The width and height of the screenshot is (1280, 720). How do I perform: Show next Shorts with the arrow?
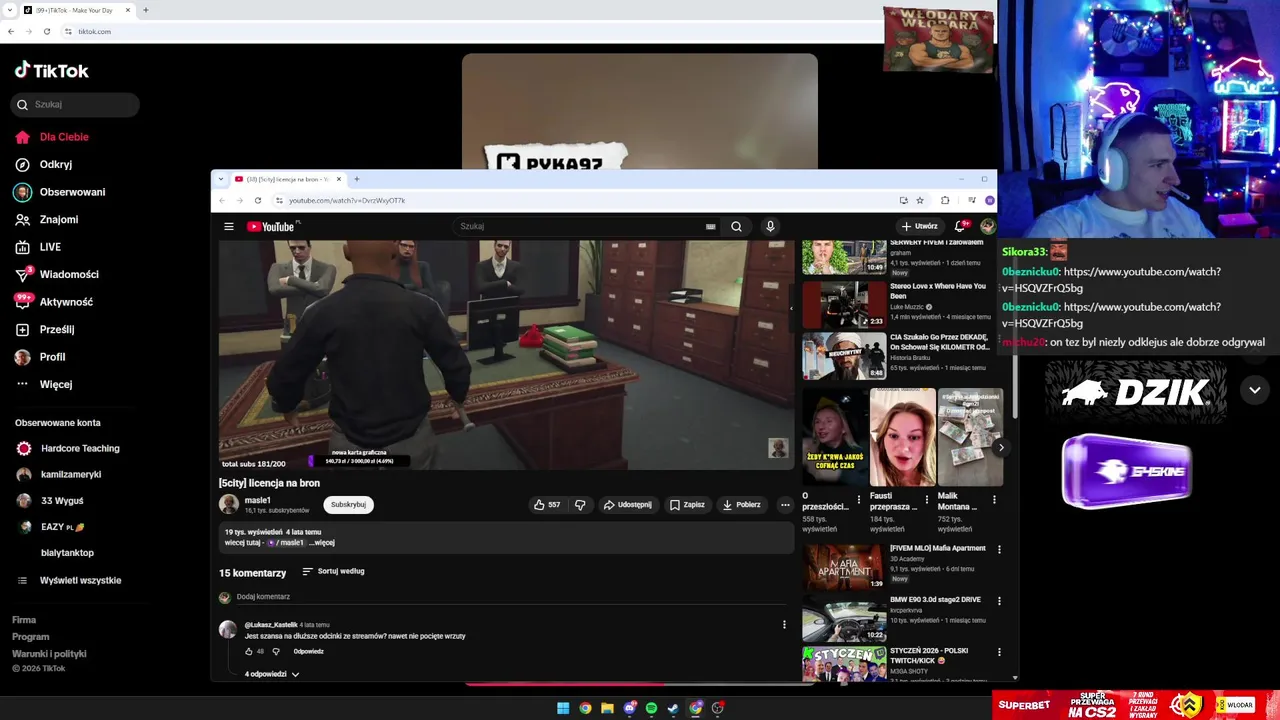[x=1001, y=447]
